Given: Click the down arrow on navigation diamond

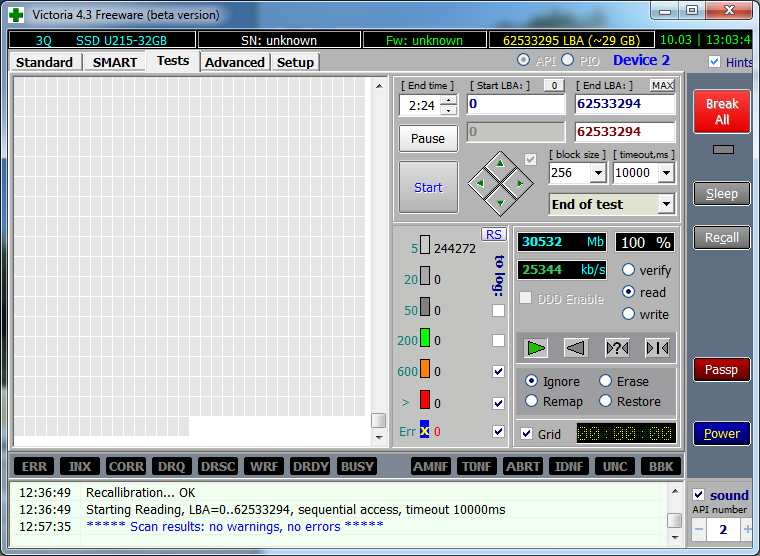Looking at the screenshot, I should [x=500, y=203].
